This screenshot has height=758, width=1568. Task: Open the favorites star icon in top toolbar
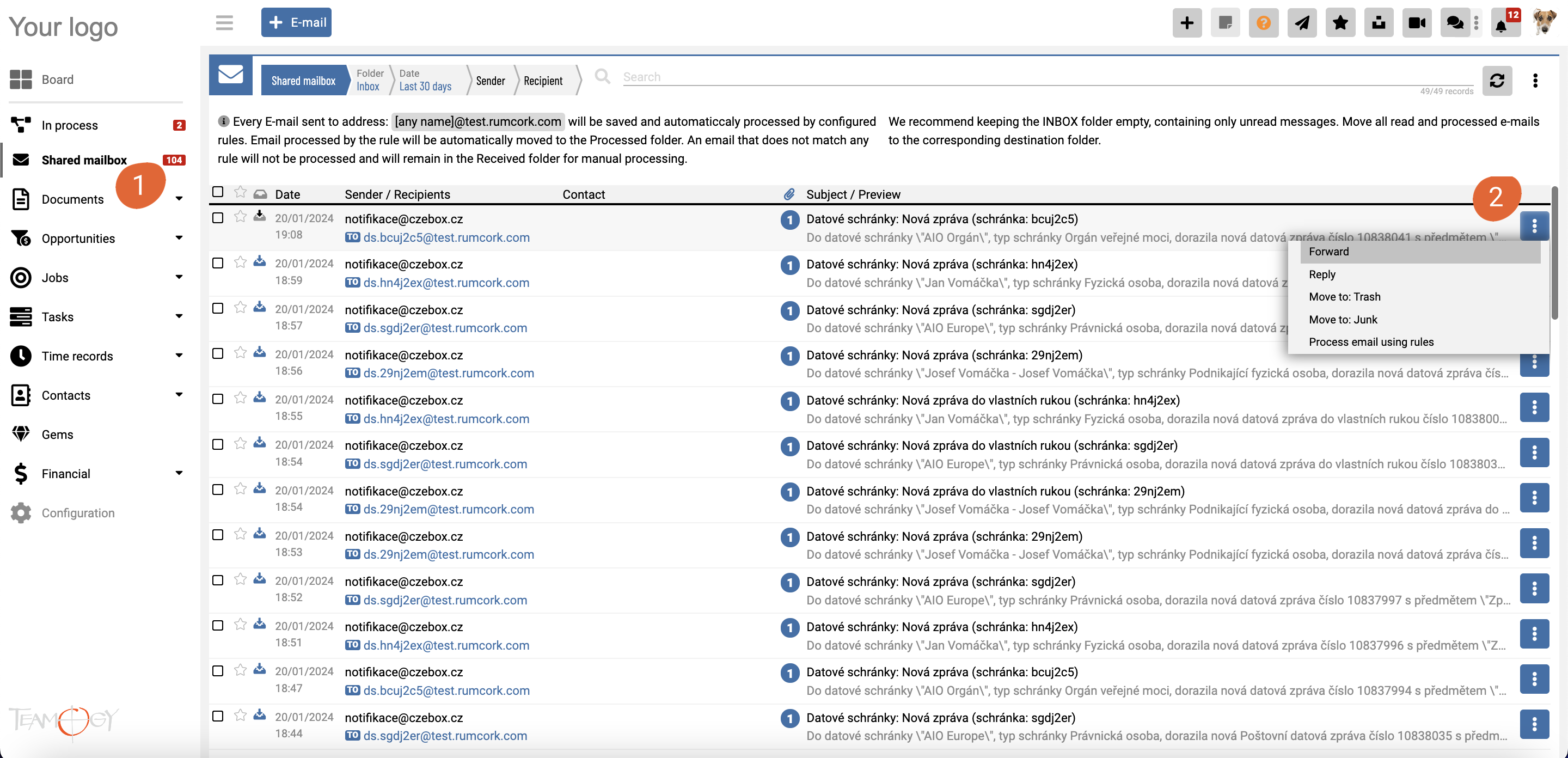point(1340,23)
